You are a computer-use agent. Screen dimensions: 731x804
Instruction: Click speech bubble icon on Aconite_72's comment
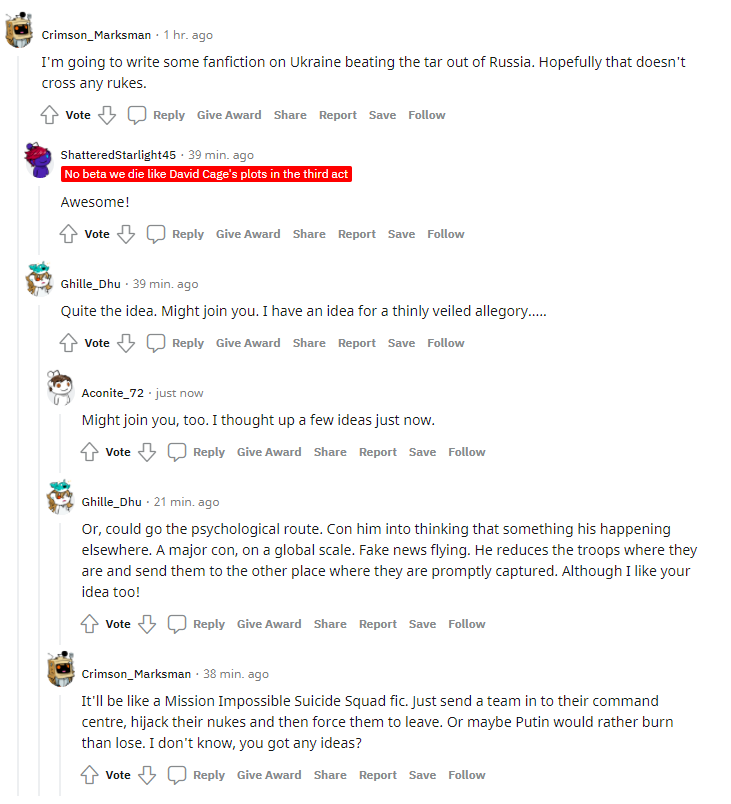[177, 452]
